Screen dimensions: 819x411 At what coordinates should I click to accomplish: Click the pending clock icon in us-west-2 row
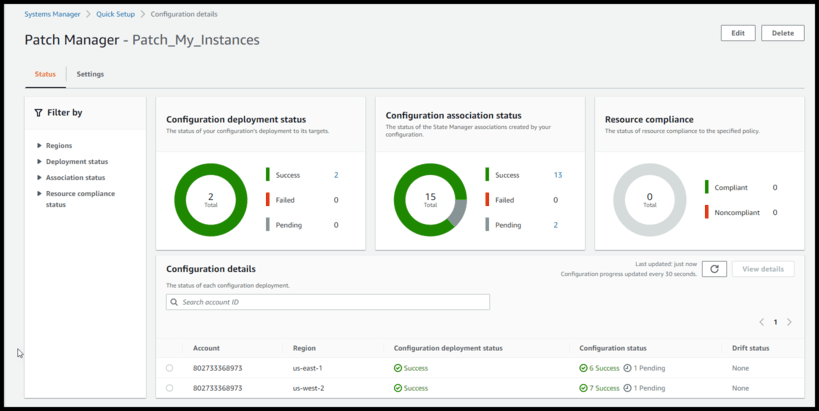(x=627, y=388)
